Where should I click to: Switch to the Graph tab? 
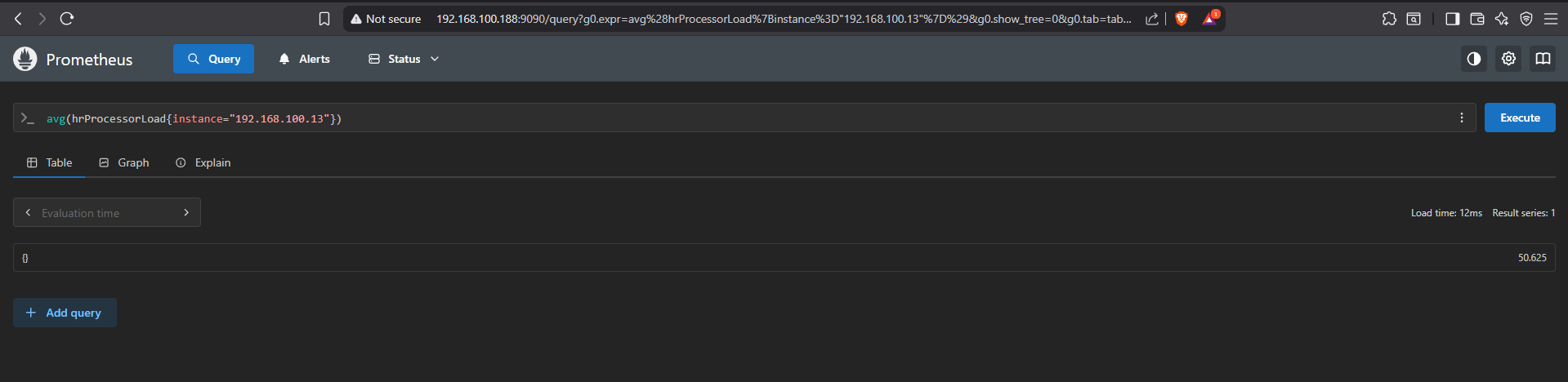tap(124, 162)
